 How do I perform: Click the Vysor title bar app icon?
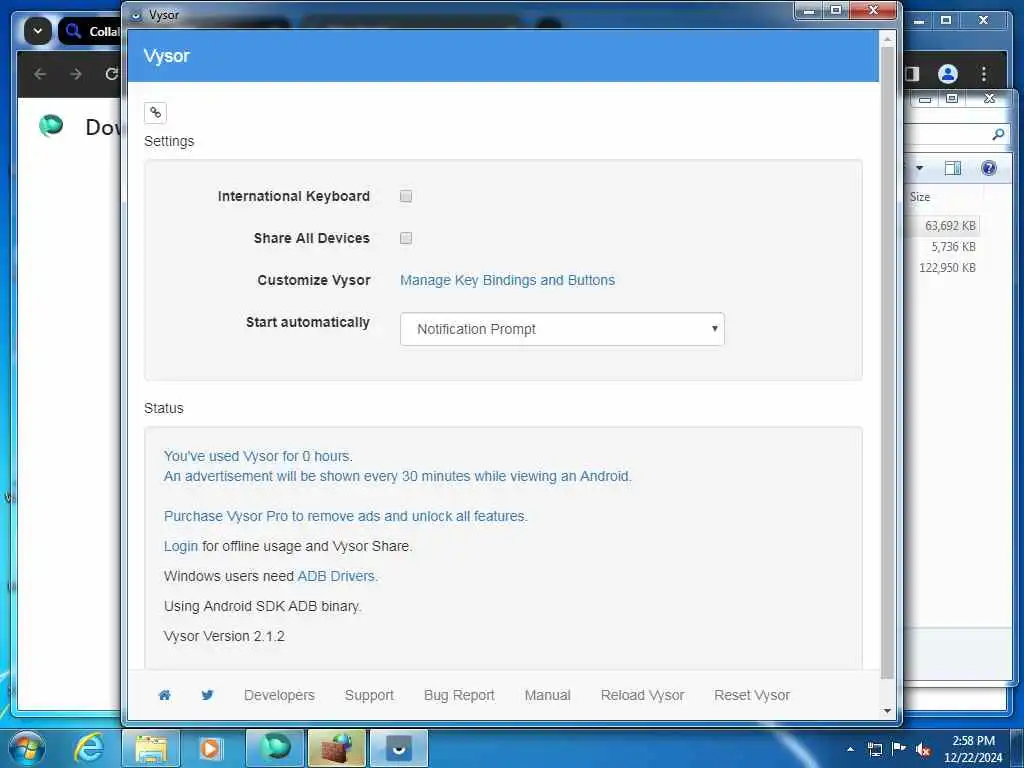(136, 15)
